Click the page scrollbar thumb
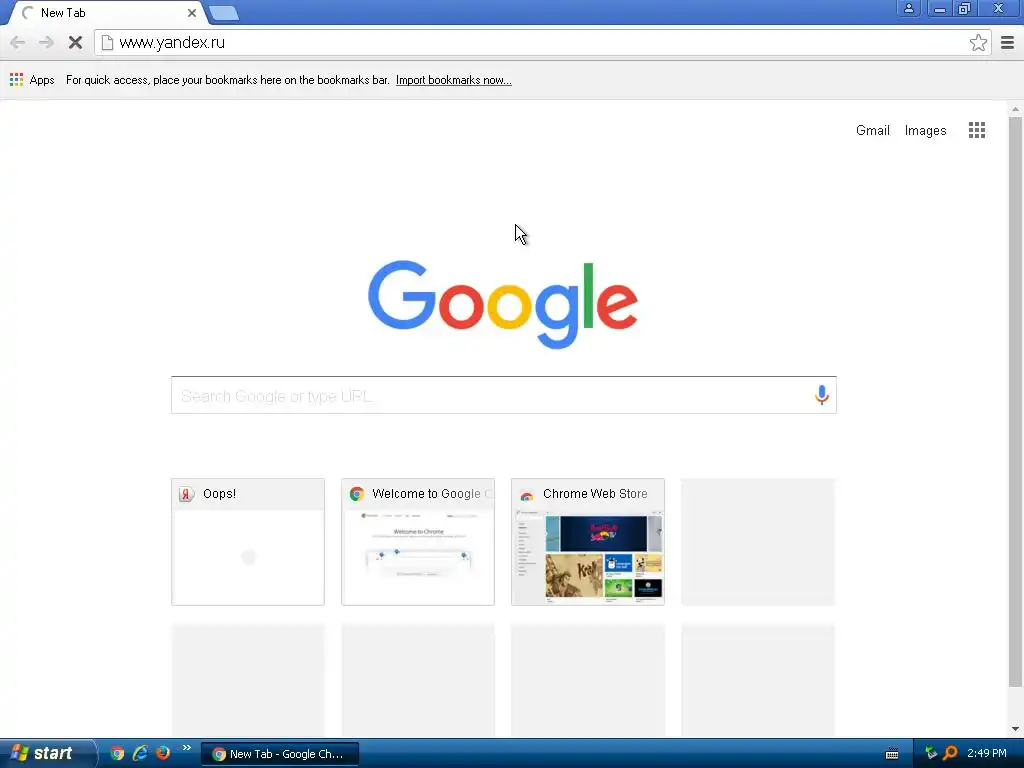 coord(1015,402)
